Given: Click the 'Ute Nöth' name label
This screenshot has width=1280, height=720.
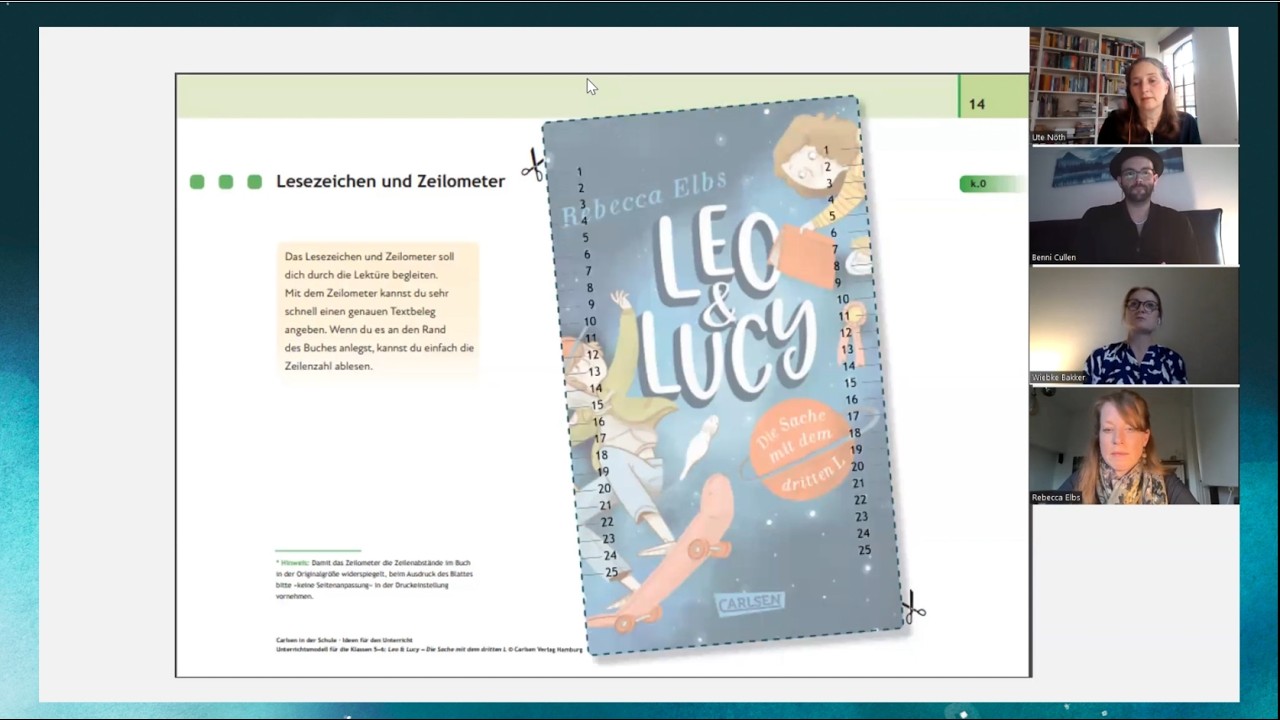Looking at the screenshot, I should [1048, 137].
